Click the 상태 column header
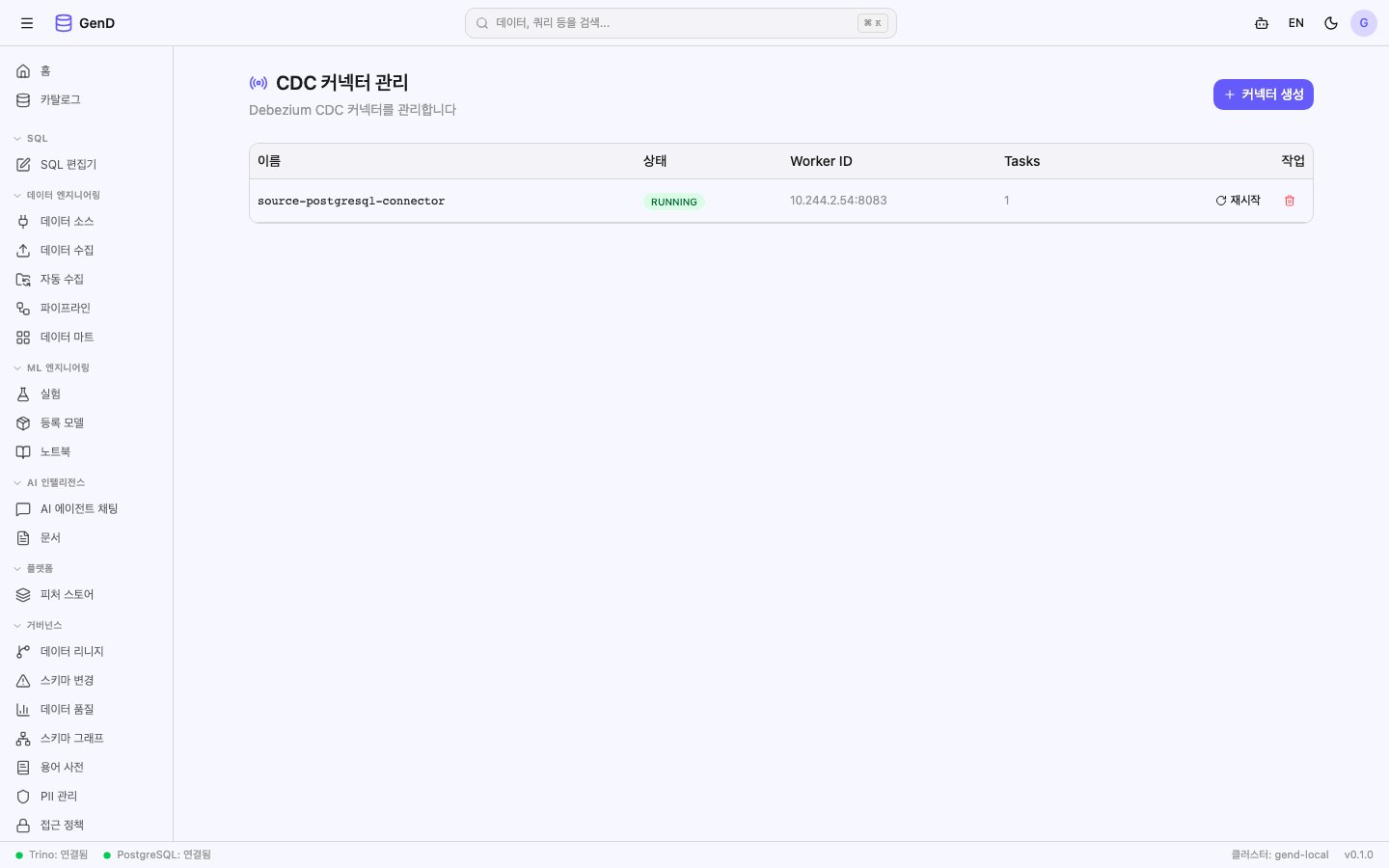 point(655,161)
